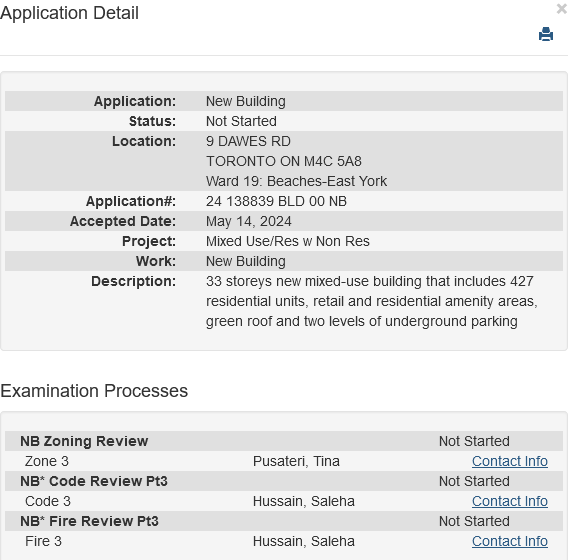Click the Accepted Date value May 14, 2024
Screen dimensions: 568x560
click(x=248, y=221)
